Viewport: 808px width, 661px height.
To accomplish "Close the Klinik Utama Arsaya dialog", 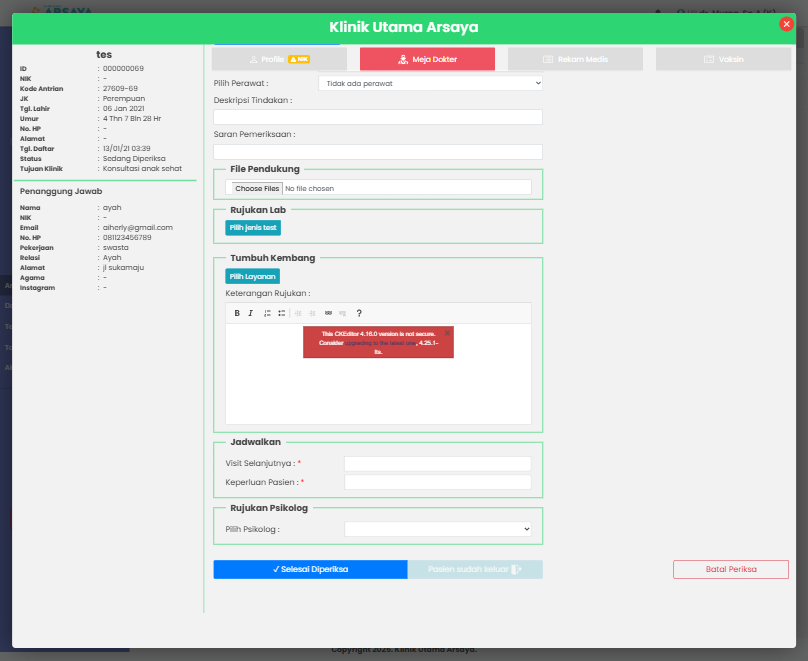I will click(x=786, y=24).
